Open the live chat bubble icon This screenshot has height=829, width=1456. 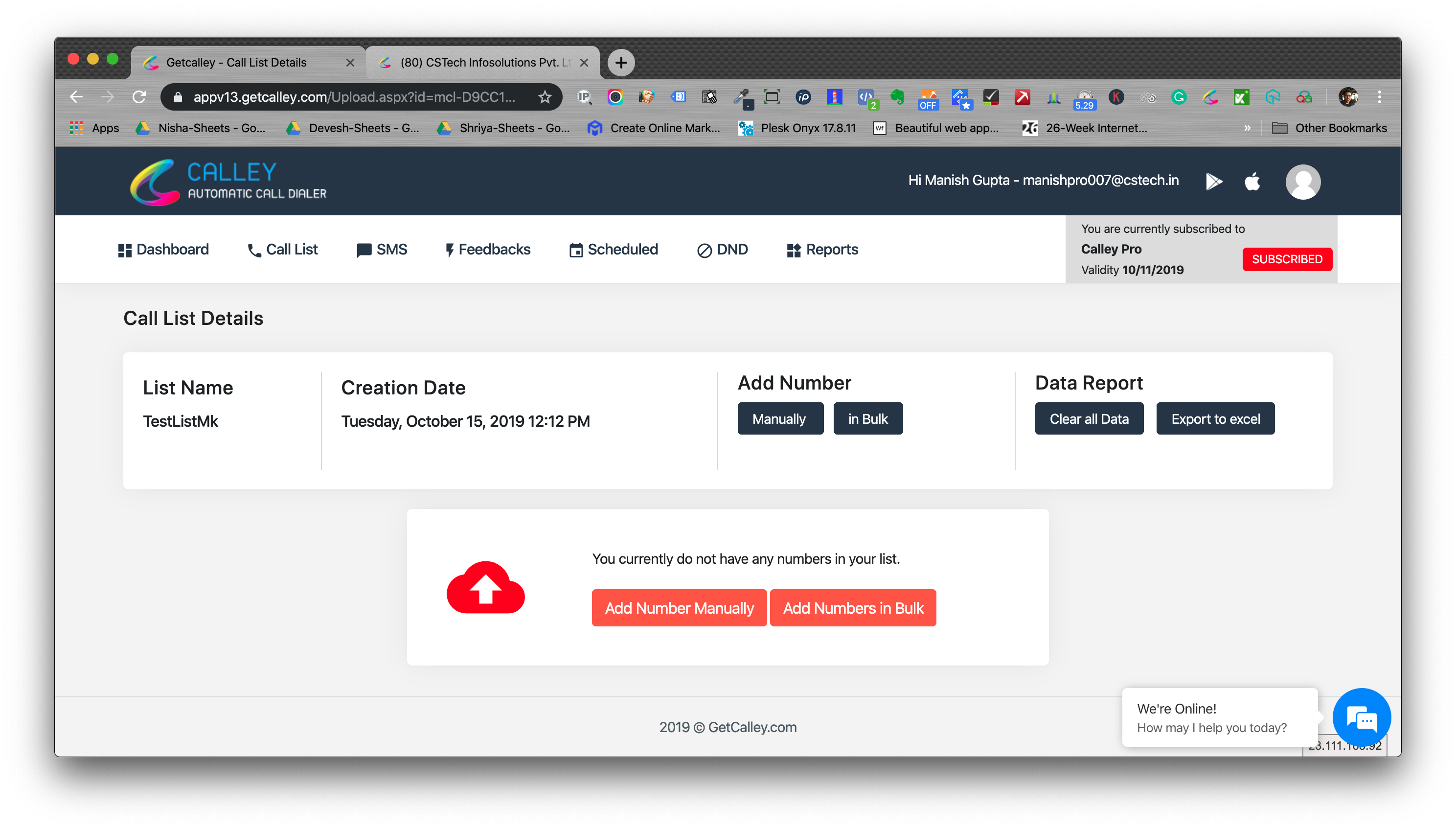(1361, 718)
